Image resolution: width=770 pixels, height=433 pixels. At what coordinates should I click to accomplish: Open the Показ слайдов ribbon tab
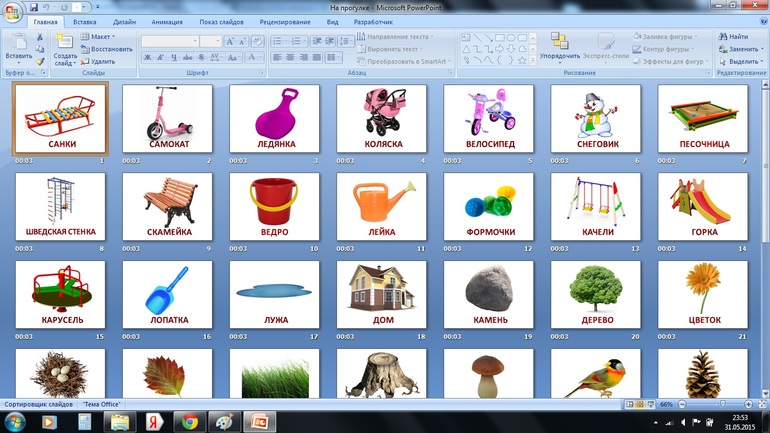click(221, 21)
